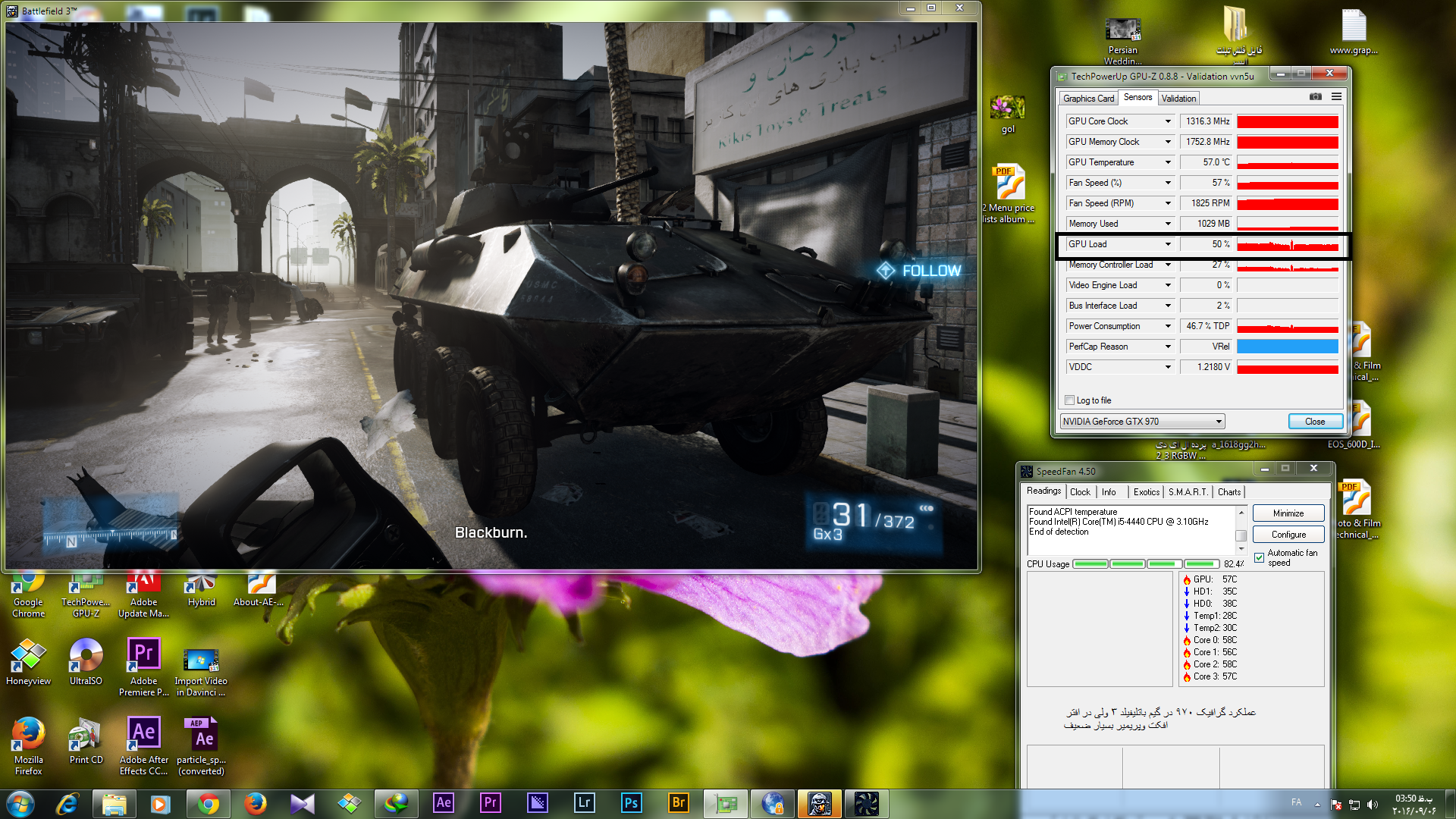
Task: Open the volume tray icon
Action: pyautogui.click(x=1372, y=805)
